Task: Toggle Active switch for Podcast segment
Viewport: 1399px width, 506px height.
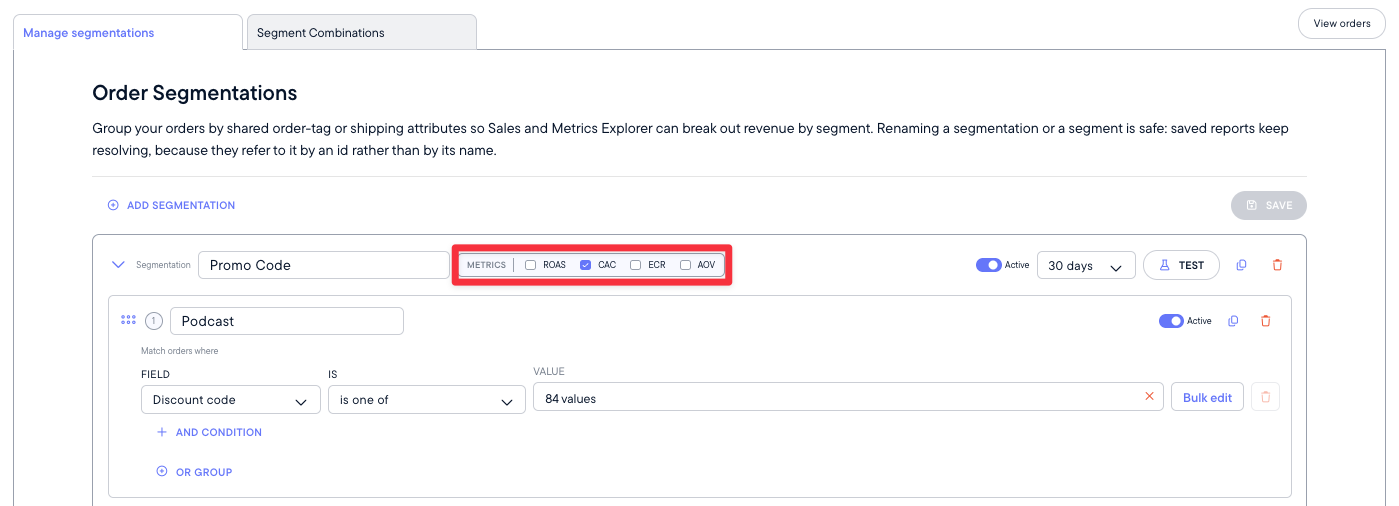Action: point(1171,321)
